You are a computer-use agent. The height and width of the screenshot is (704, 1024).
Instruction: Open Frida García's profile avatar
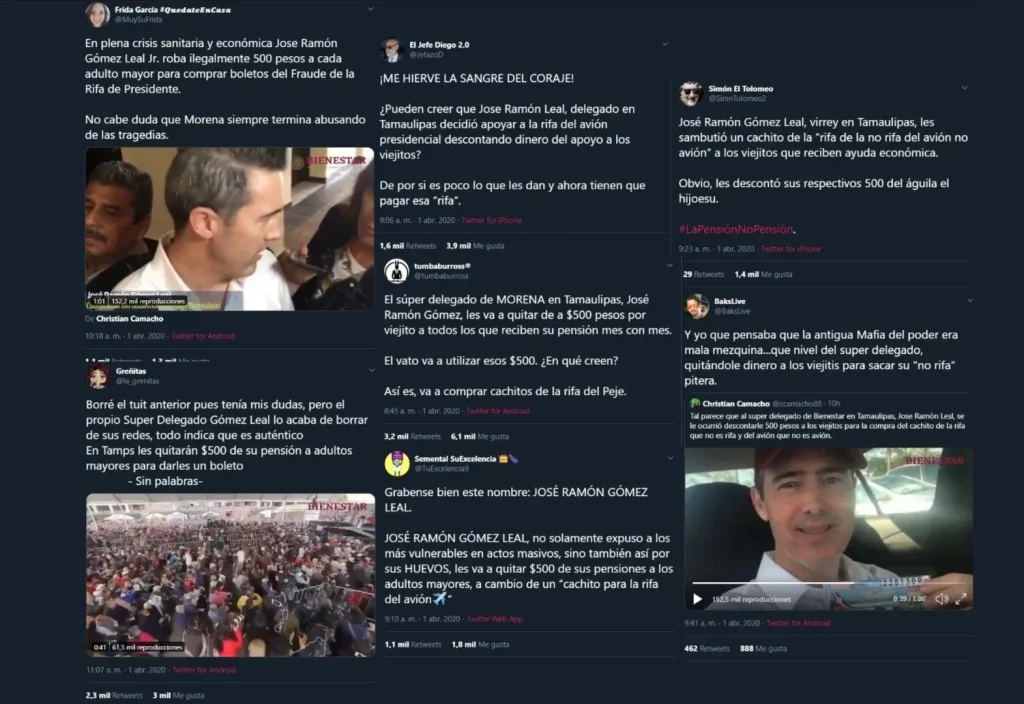click(97, 14)
